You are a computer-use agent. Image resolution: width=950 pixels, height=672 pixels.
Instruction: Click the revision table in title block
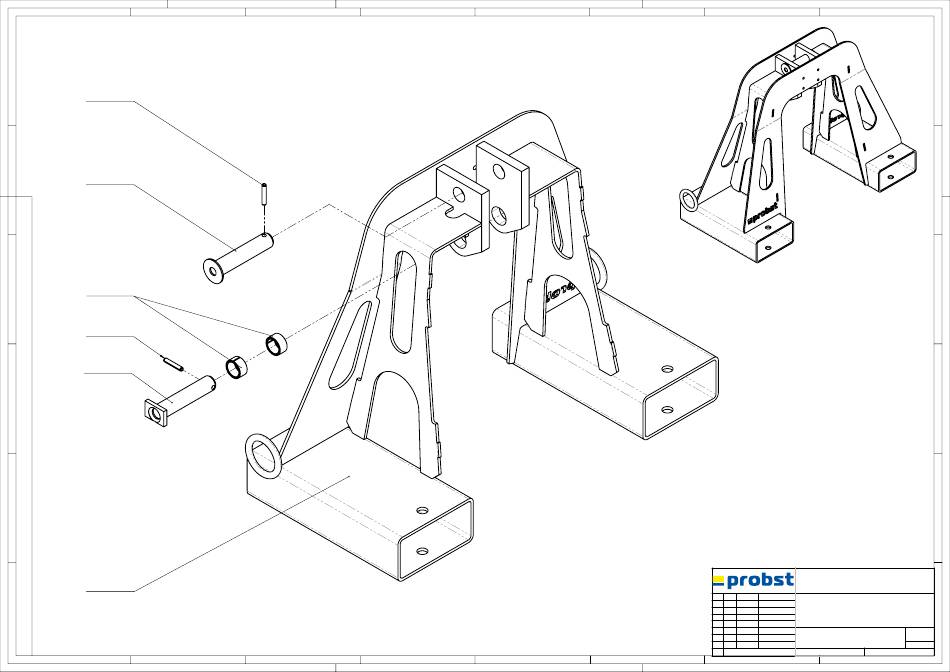pyautogui.click(x=753, y=624)
